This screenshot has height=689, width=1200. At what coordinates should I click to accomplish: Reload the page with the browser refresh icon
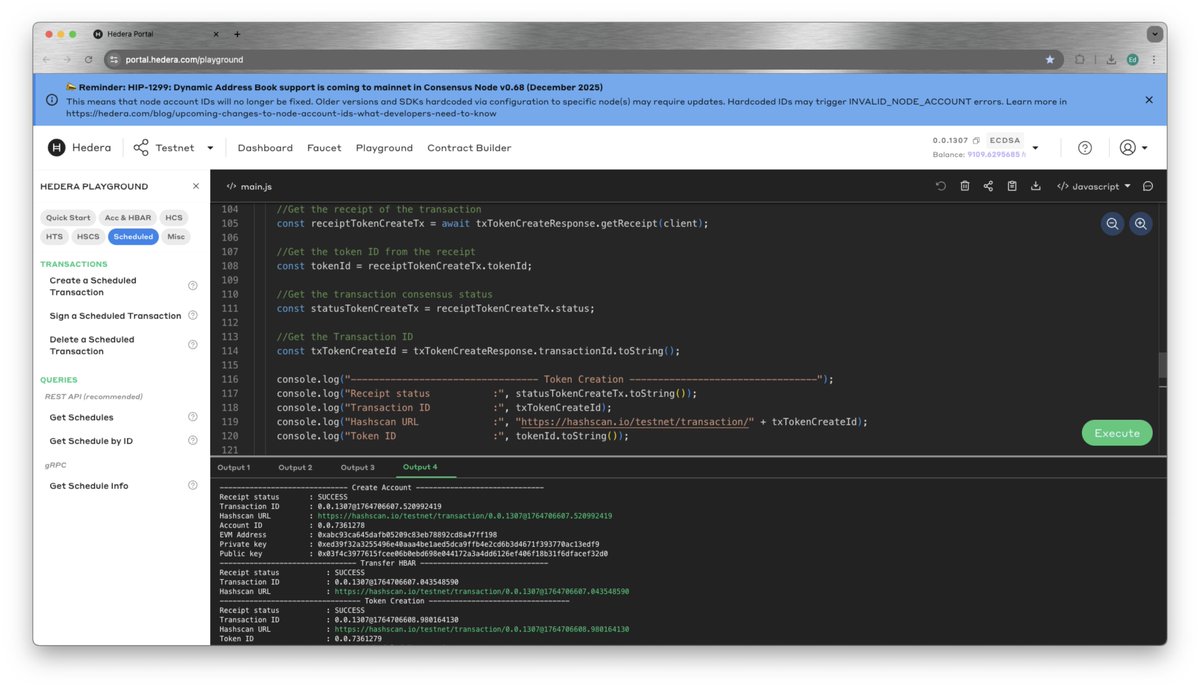88,60
